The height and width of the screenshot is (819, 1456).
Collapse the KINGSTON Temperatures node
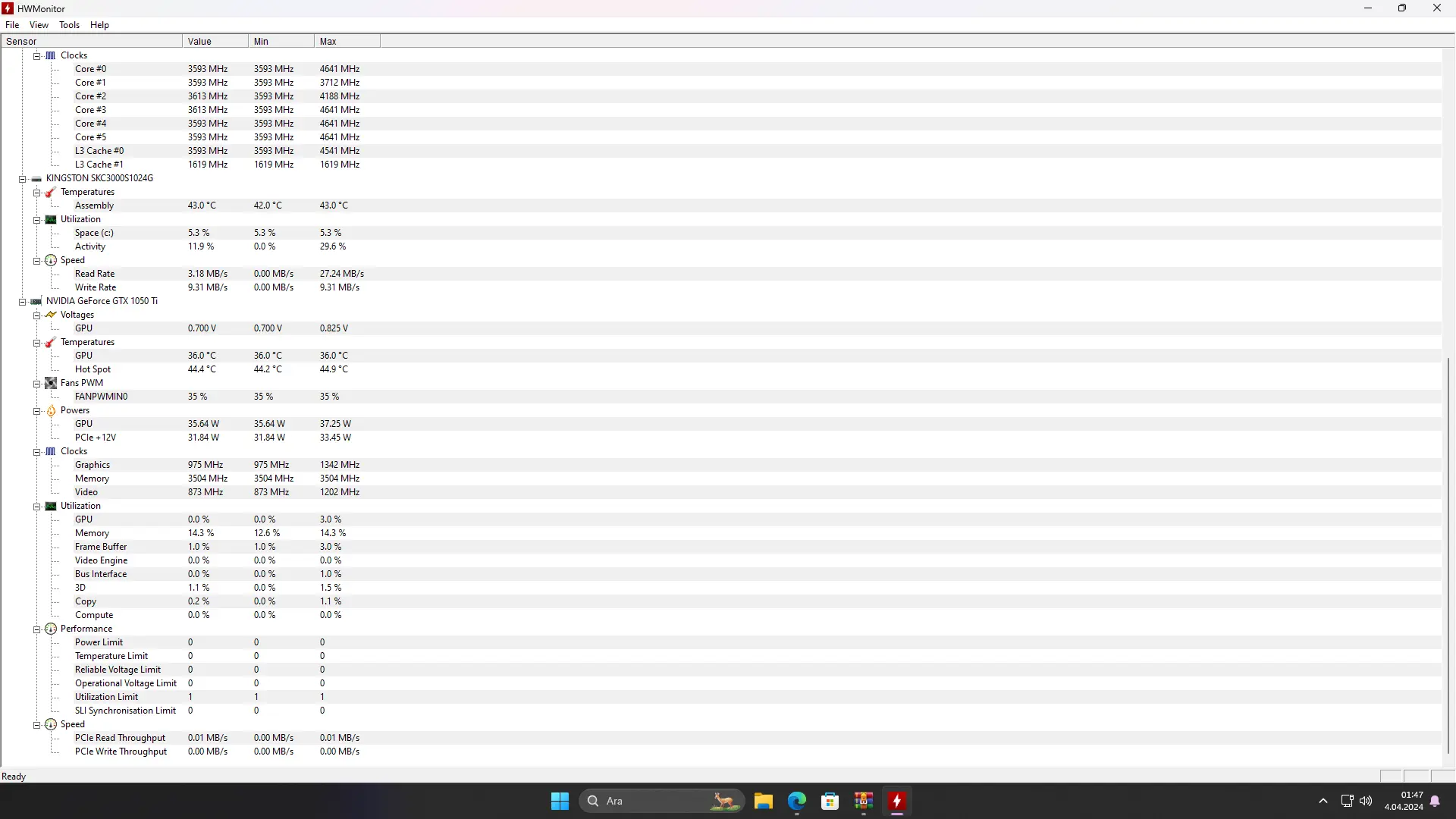(36, 193)
